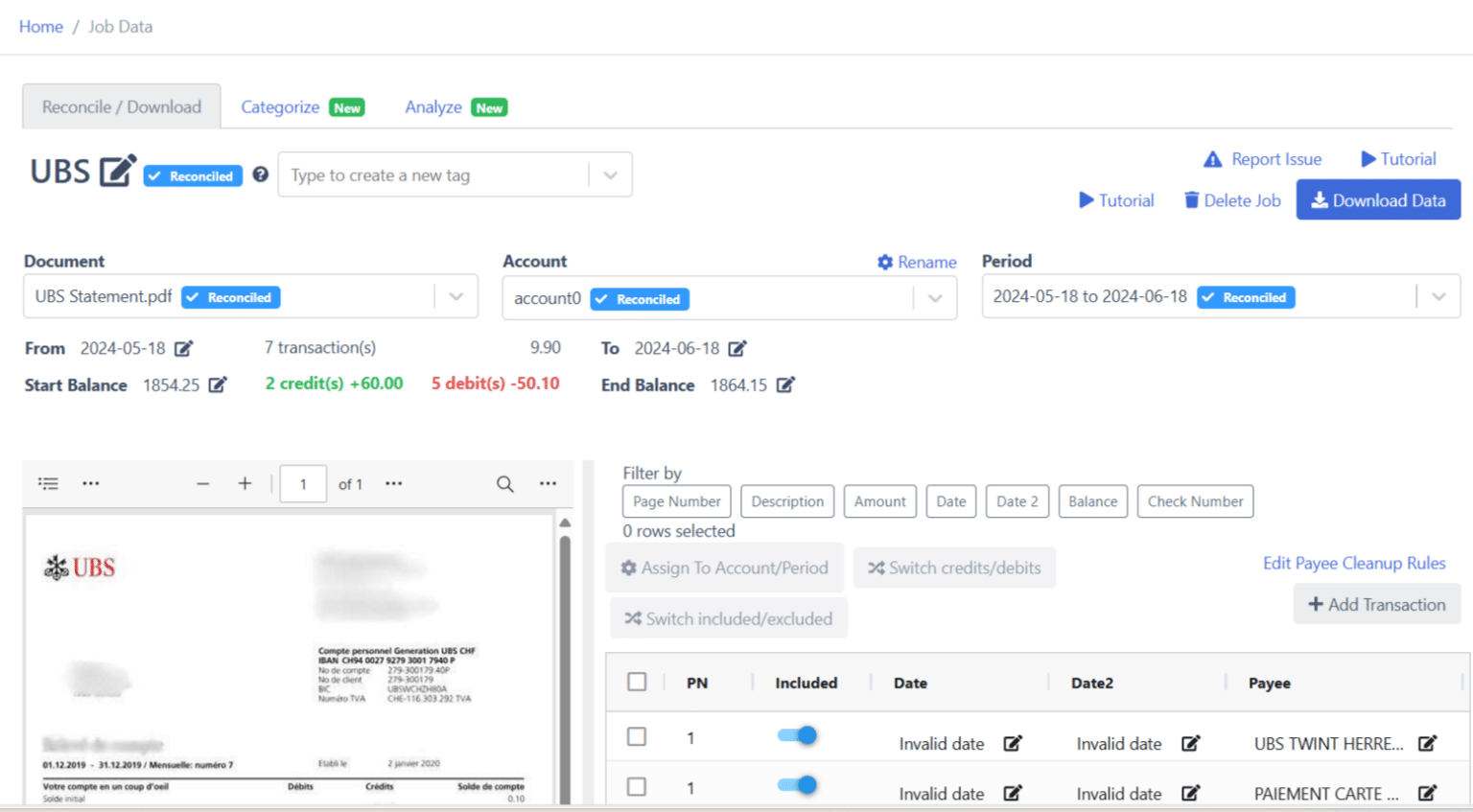Image resolution: width=1473 pixels, height=812 pixels.
Task: Edit the From date 2024-05-18
Action: (185, 349)
